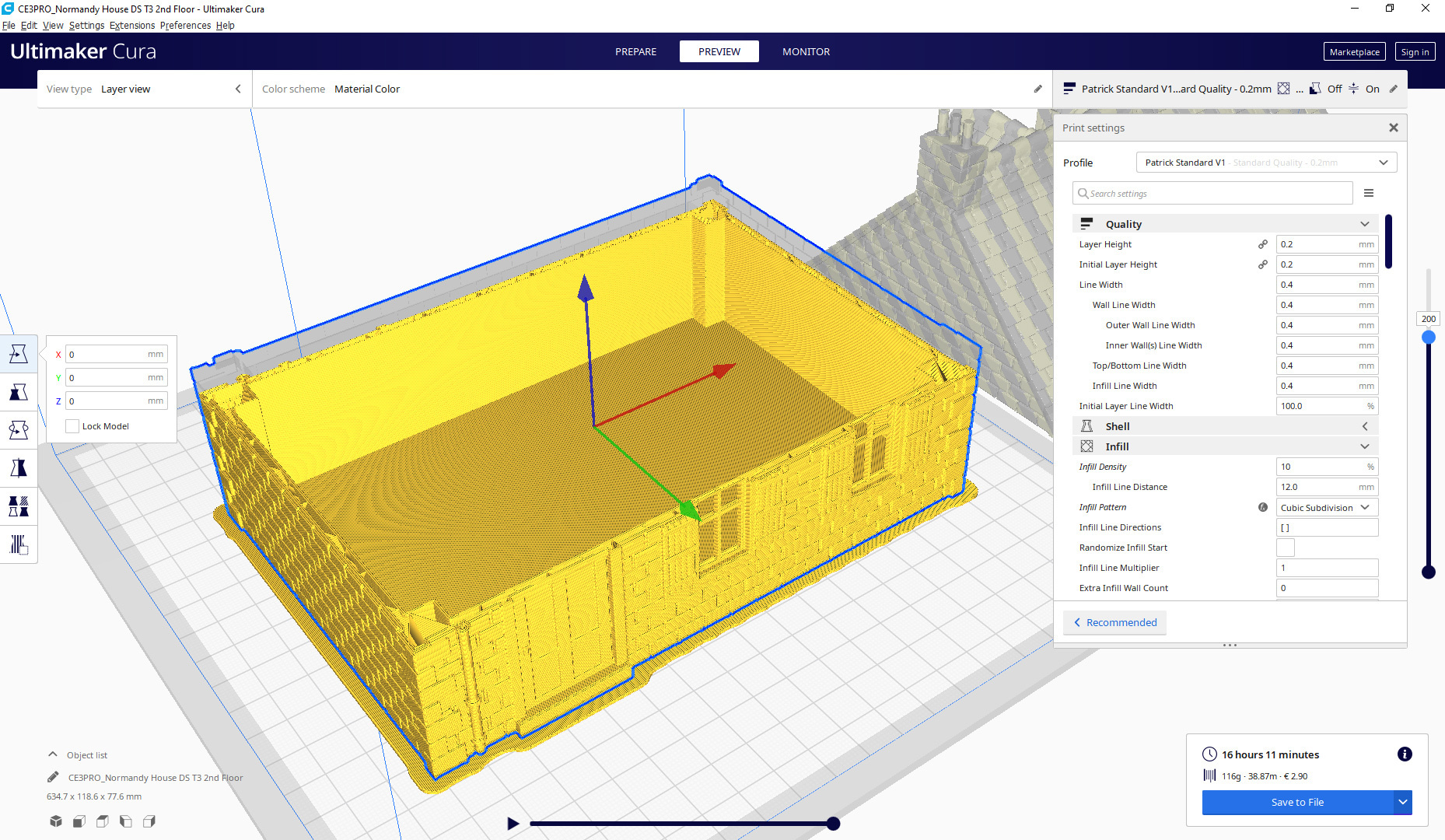Image resolution: width=1445 pixels, height=840 pixels.
Task: Switch to top view cube
Action: pyautogui.click(x=103, y=821)
